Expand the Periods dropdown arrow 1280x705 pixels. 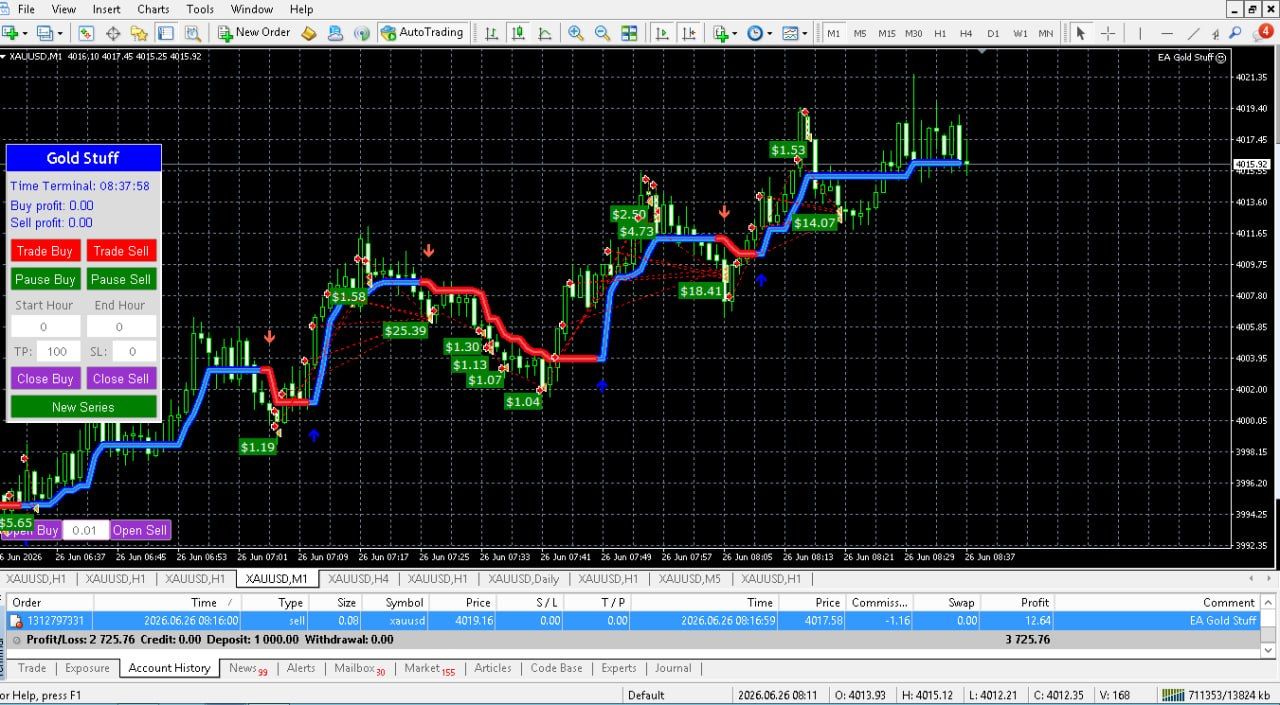[768, 33]
